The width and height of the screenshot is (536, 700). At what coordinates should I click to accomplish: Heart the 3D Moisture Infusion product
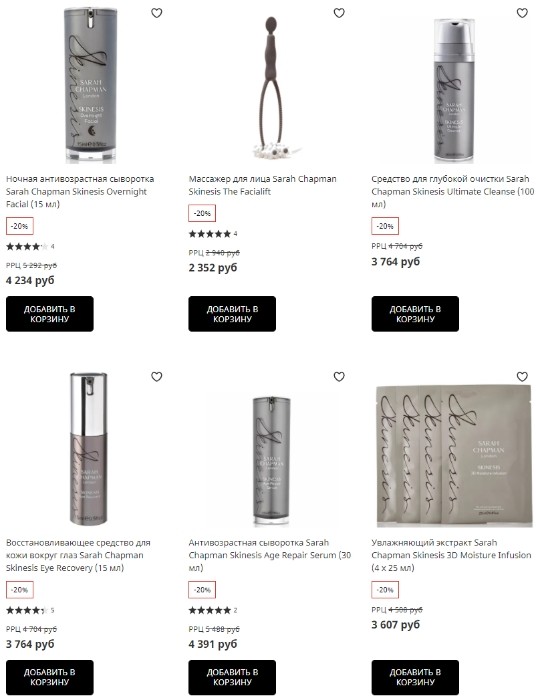[522, 376]
